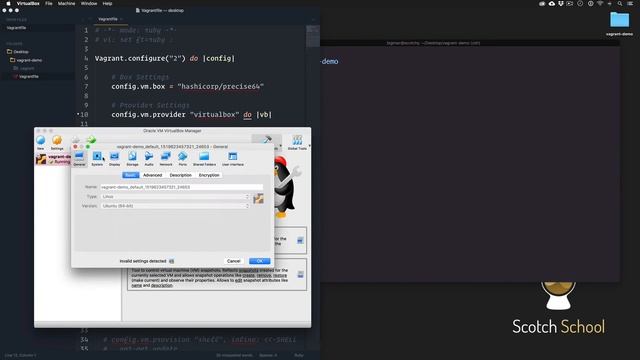Open the Type dropdown showing Linux
Viewport: 640px width, 360px height.
(175, 197)
